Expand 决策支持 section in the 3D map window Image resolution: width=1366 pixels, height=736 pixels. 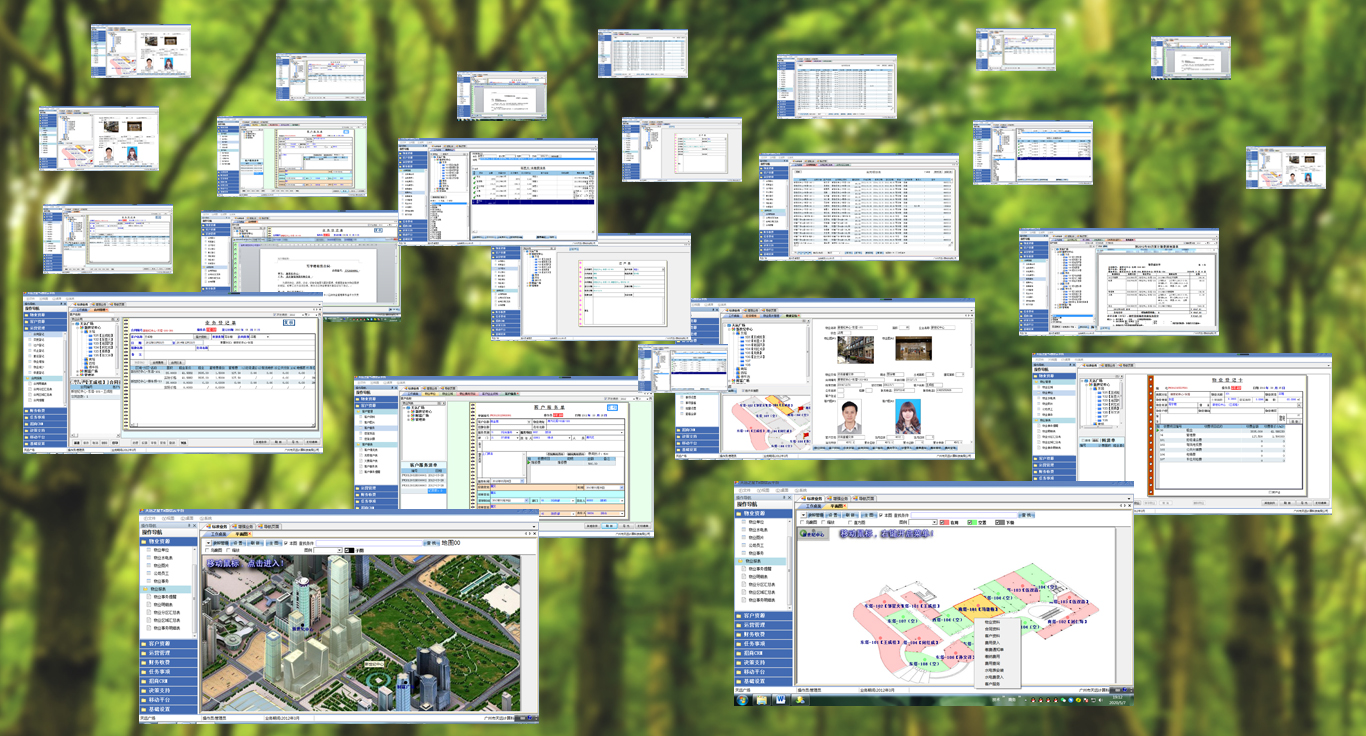pos(169,691)
